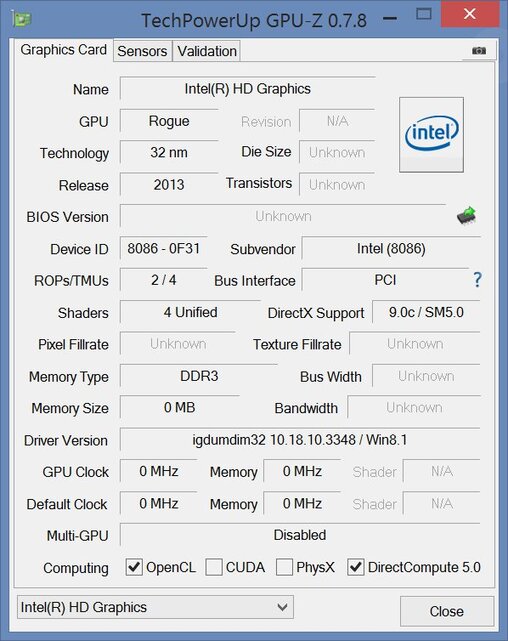508x641 pixels.
Task: Click the DirectX Support value 9.0c / SM5.0
Action: coord(426,312)
